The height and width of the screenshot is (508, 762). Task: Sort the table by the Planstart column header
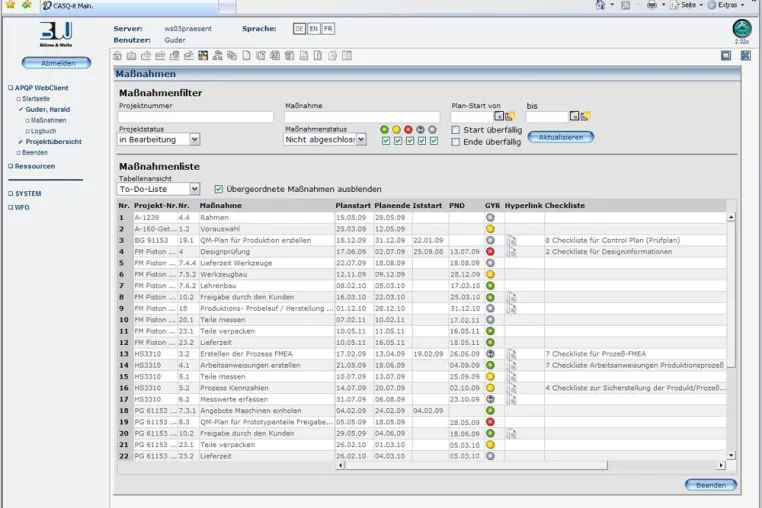(353, 206)
